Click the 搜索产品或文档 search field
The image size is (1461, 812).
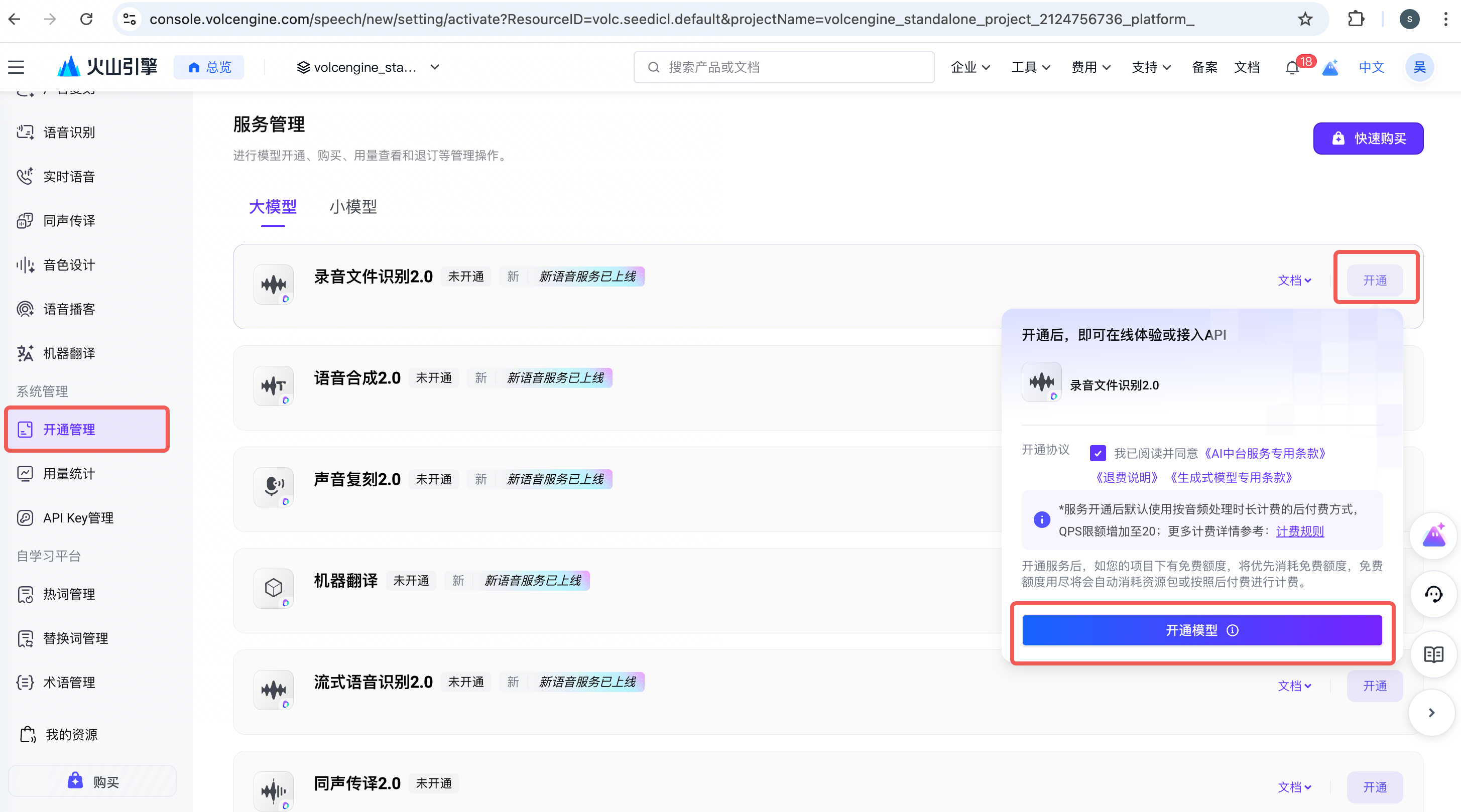click(784, 67)
